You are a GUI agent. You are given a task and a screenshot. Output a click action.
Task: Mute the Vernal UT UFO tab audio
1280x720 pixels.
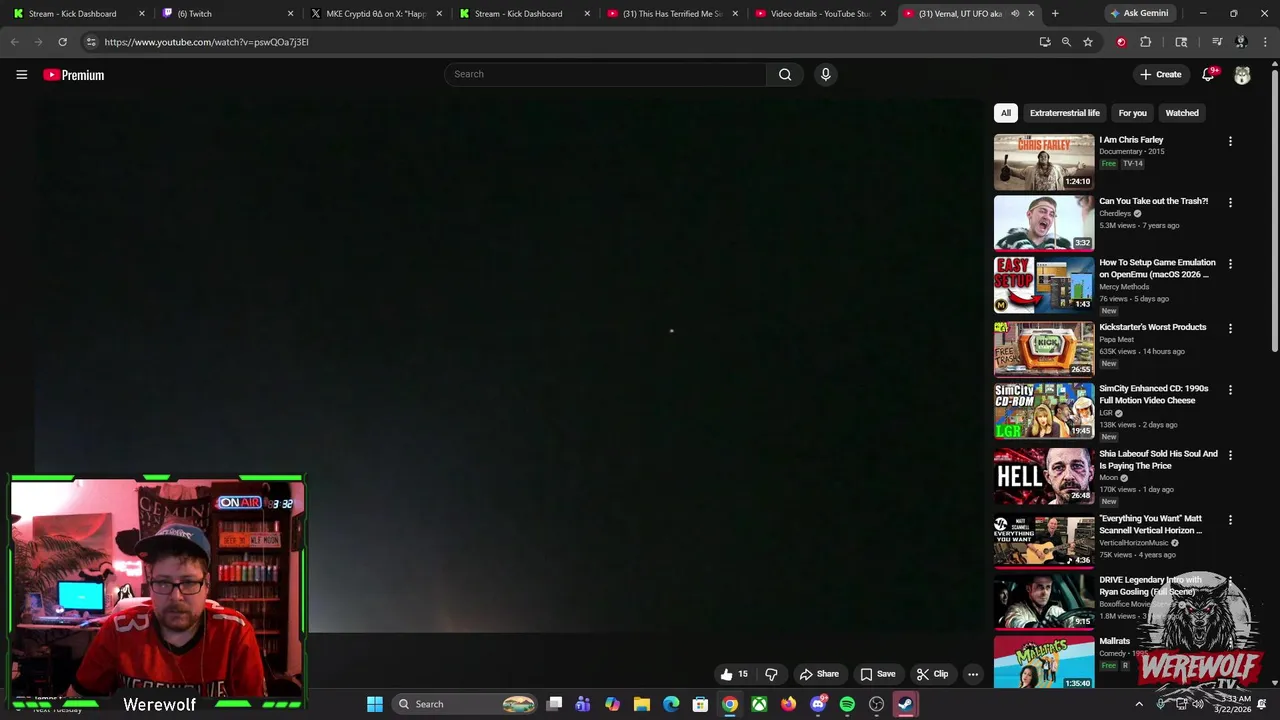1015,14
